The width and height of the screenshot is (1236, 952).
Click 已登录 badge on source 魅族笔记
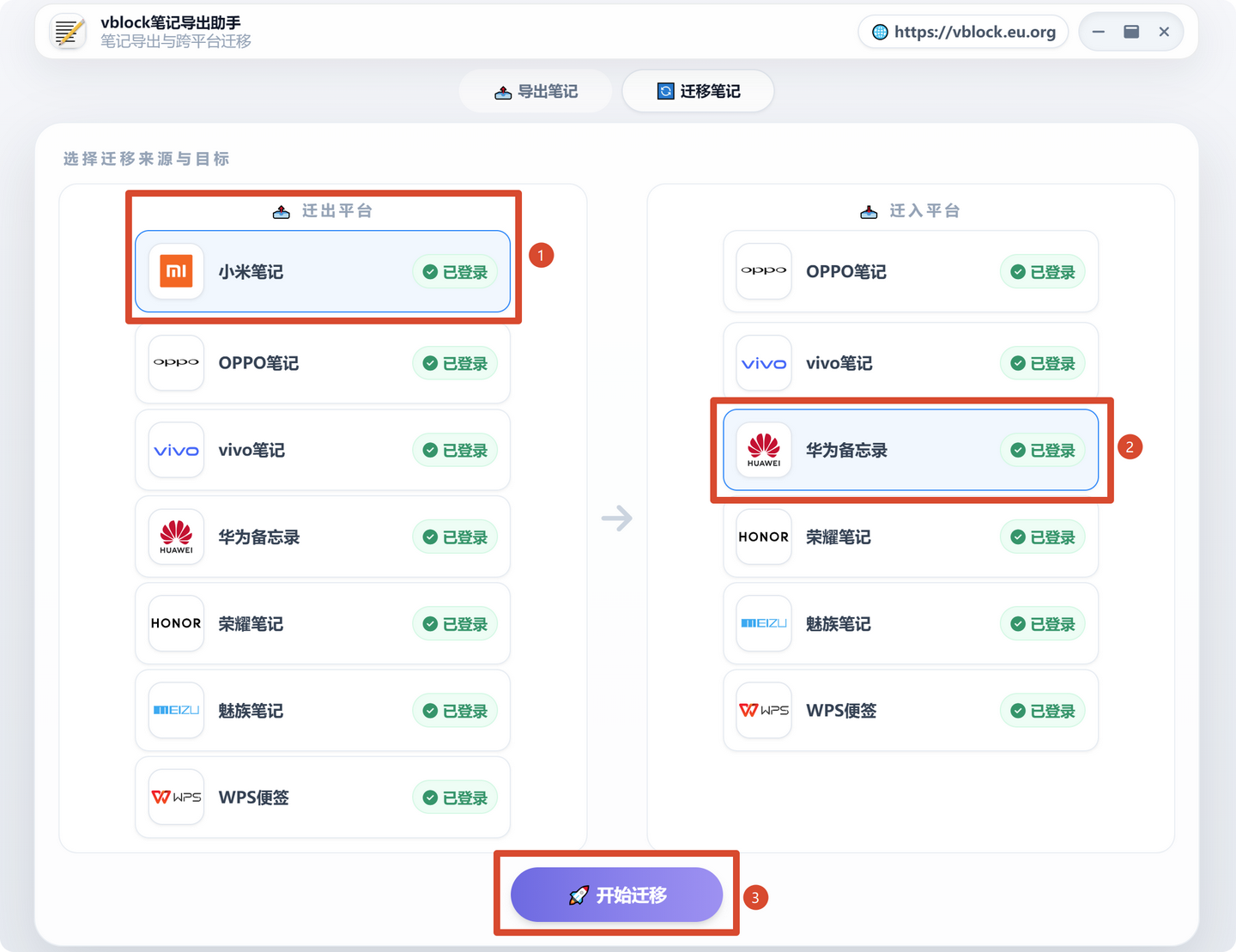455,711
